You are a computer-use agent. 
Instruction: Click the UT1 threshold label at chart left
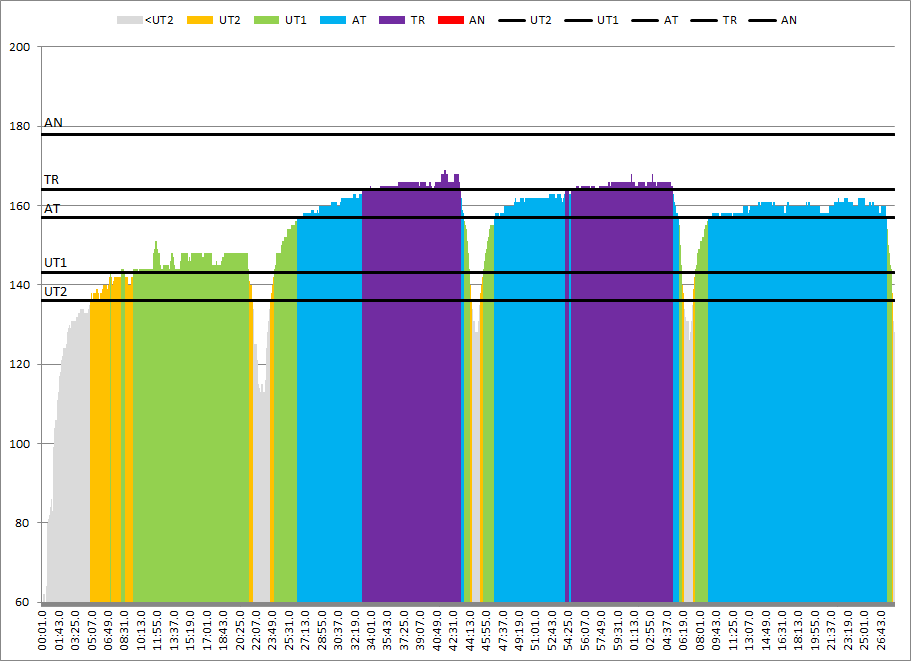(55, 263)
